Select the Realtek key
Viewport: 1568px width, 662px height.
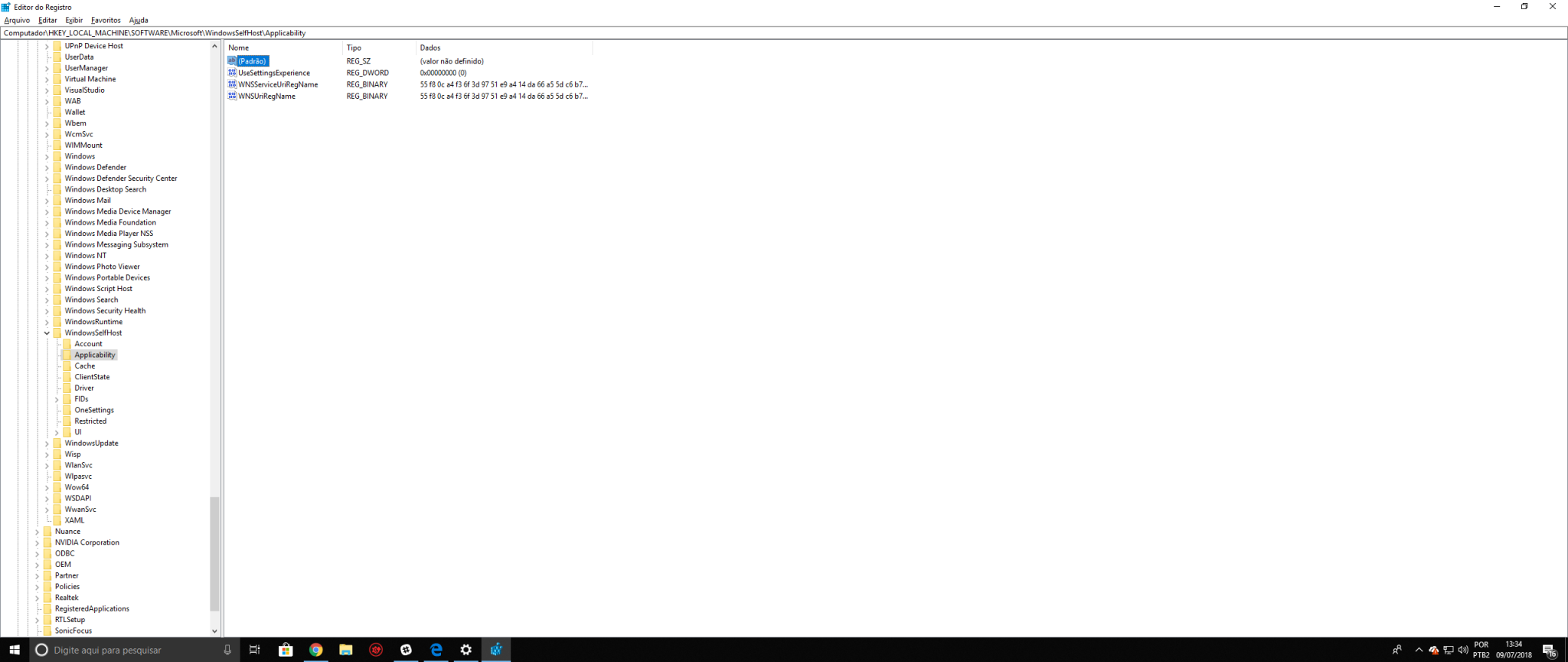67,598
